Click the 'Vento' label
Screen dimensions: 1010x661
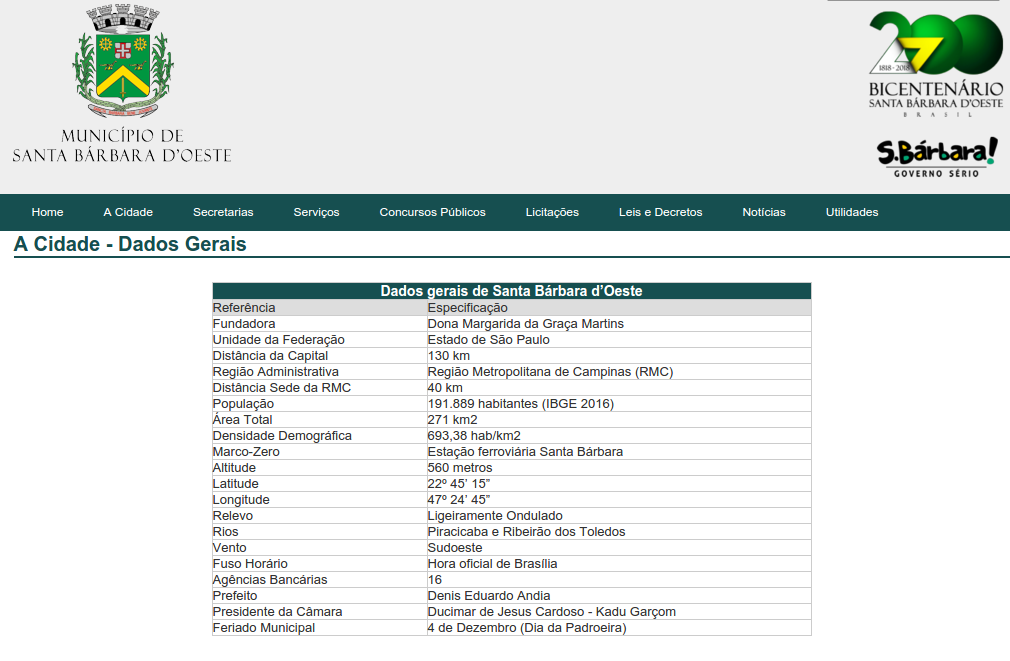(x=230, y=548)
